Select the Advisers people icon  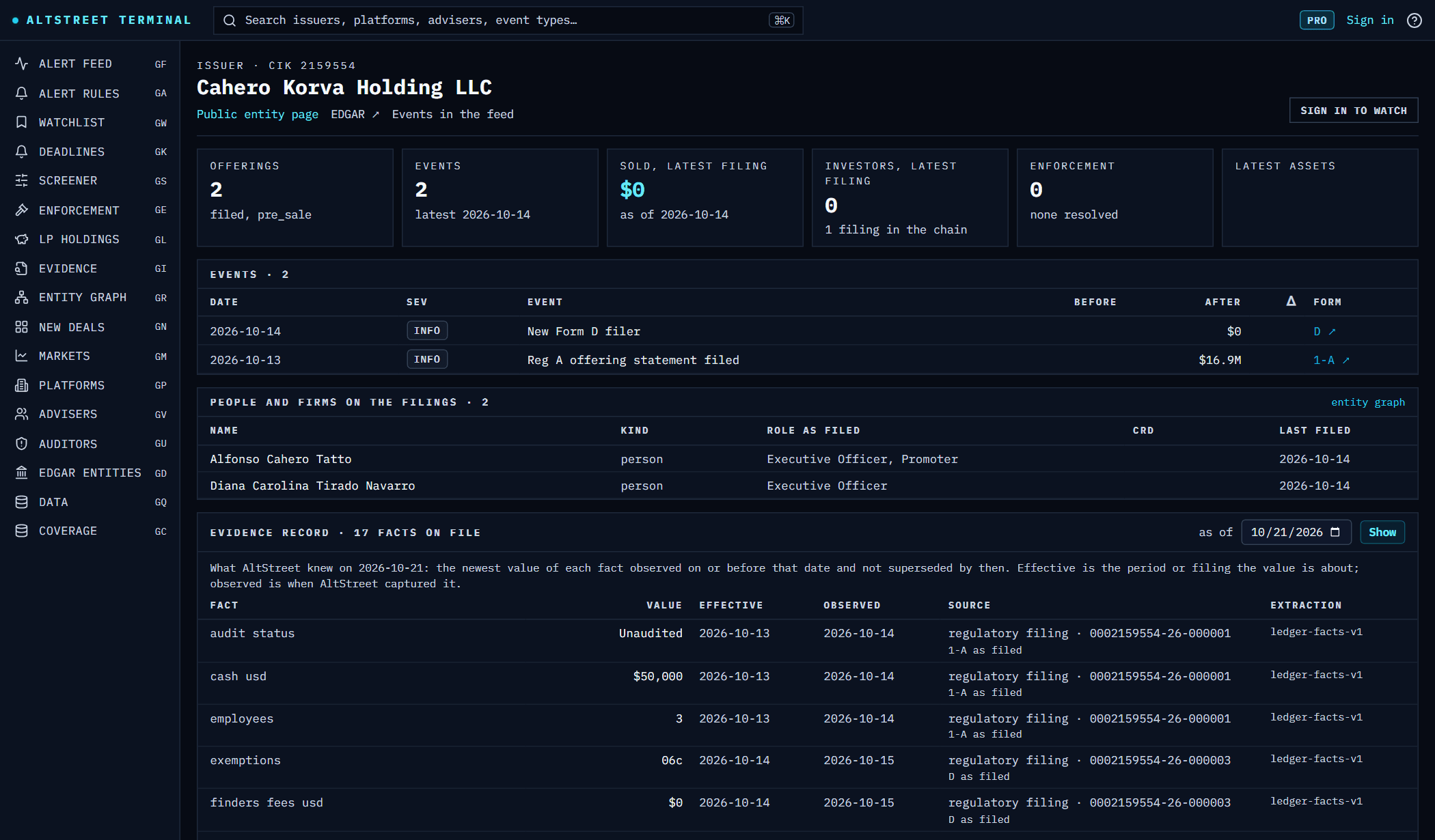click(x=22, y=414)
